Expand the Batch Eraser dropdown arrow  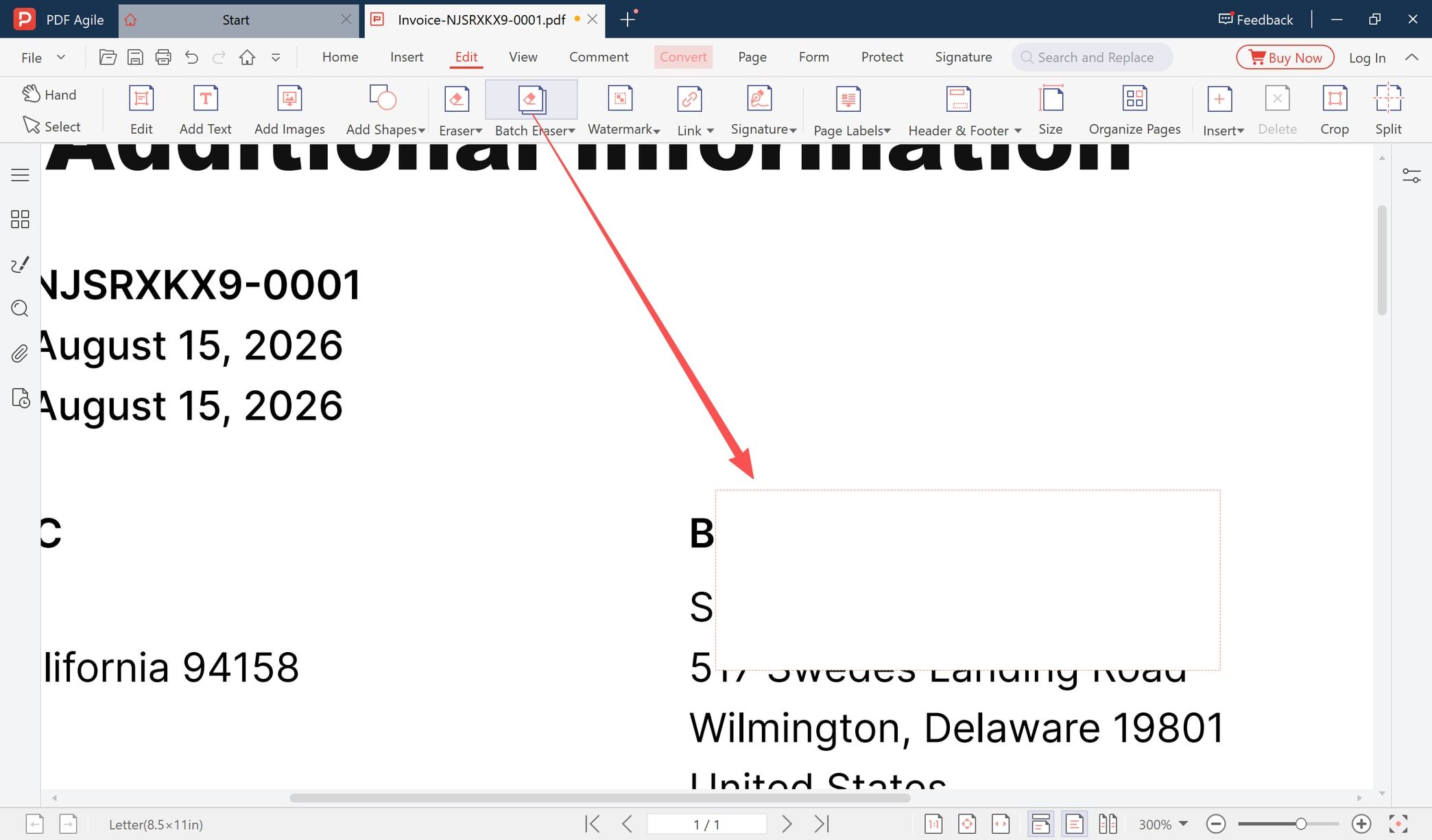571,130
